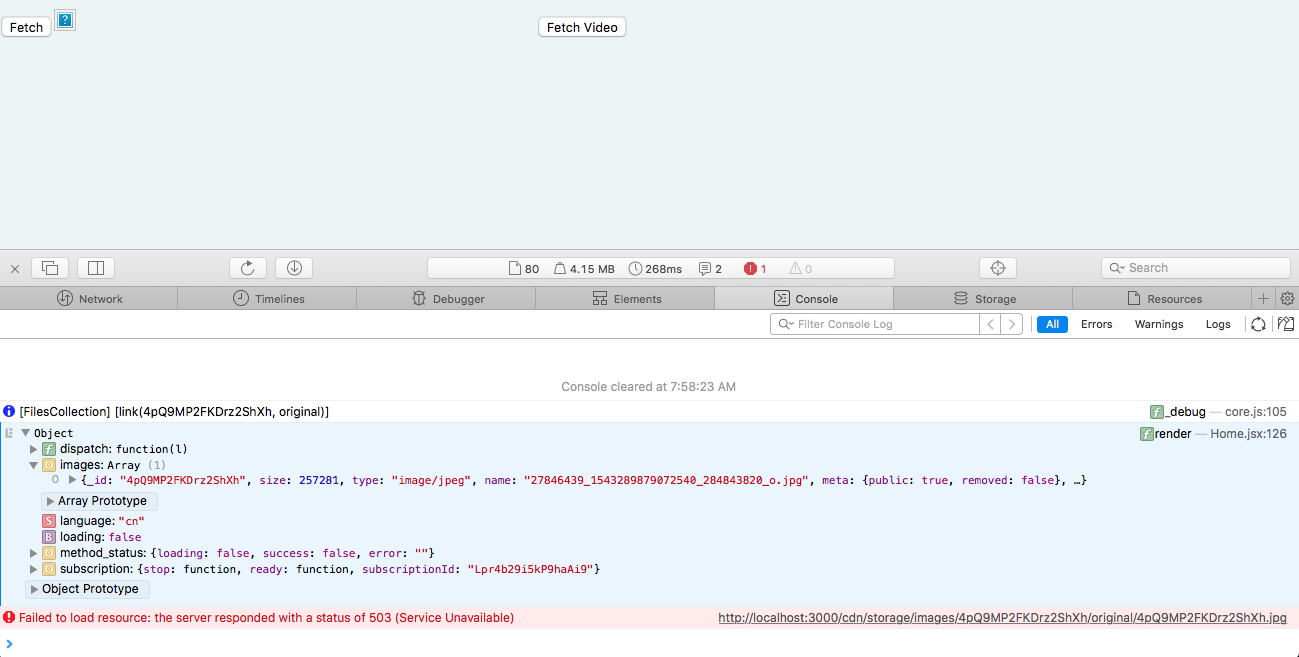
Task: Expand the dispatch function disclosure triangle
Action: pos(33,448)
